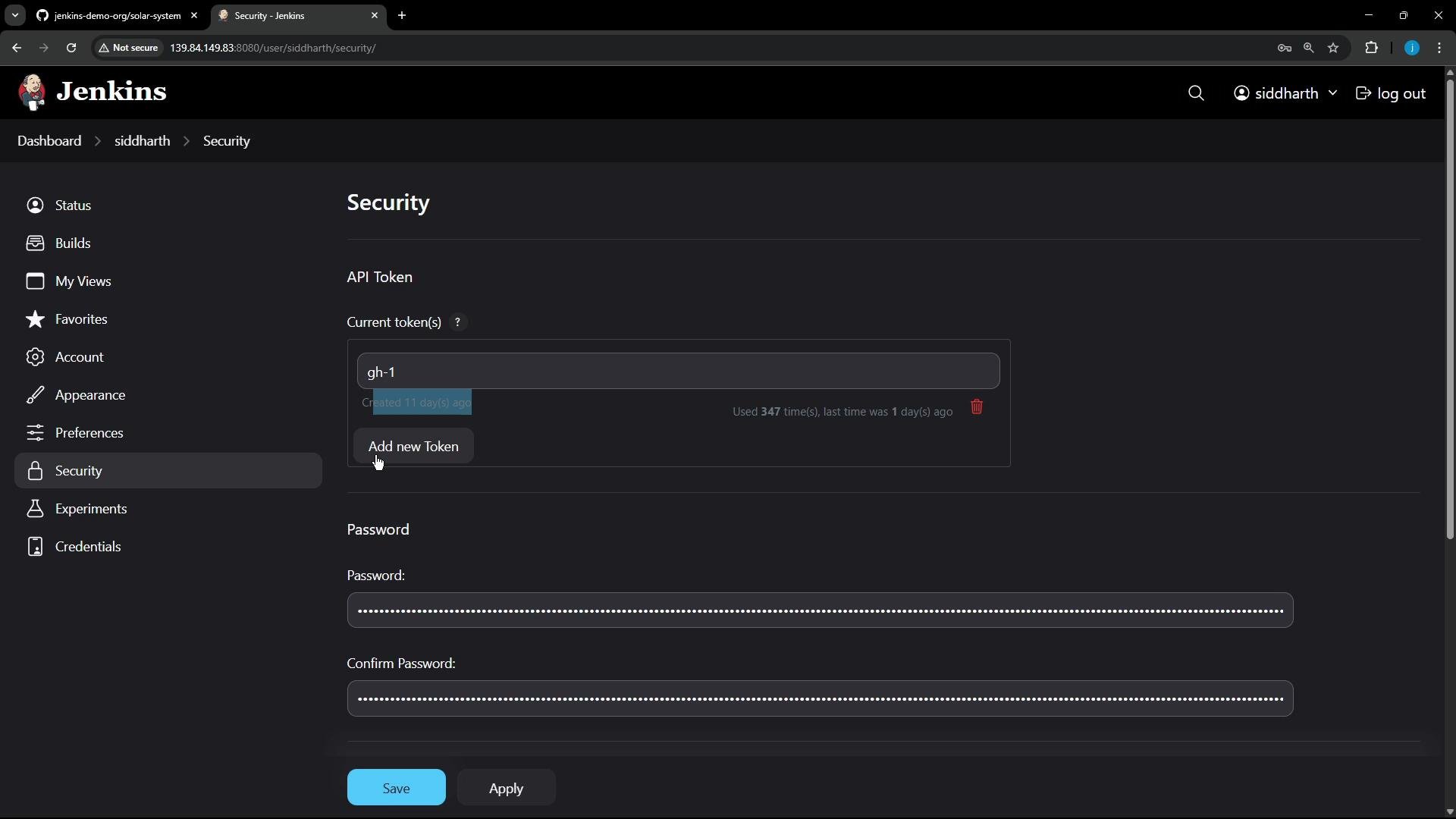Click the Dashboard breadcrumb
This screenshot has width=1456, height=819.
[x=49, y=141]
